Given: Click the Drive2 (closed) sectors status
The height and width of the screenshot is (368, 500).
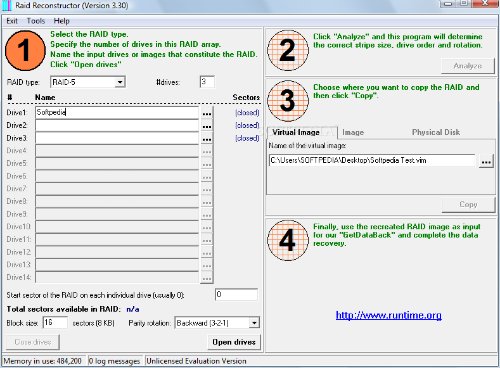Looking at the screenshot, I should coord(247,125).
